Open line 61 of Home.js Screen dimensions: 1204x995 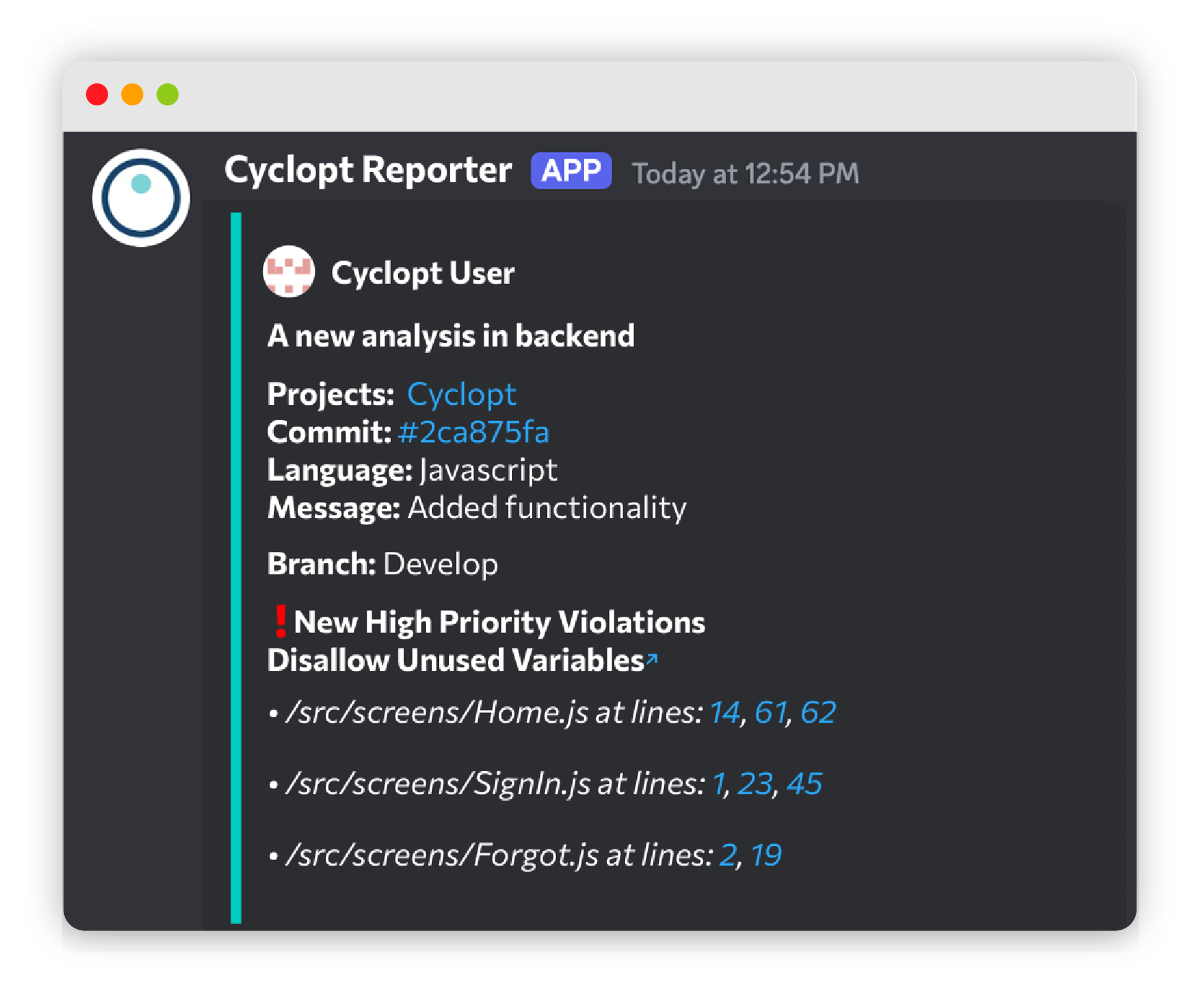(771, 713)
